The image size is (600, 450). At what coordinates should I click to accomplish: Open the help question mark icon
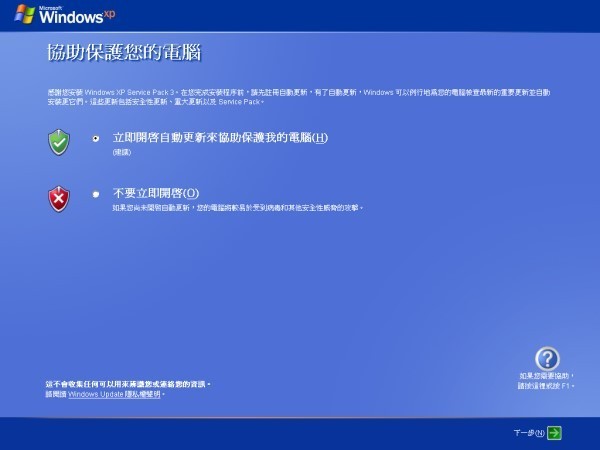coord(547,359)
